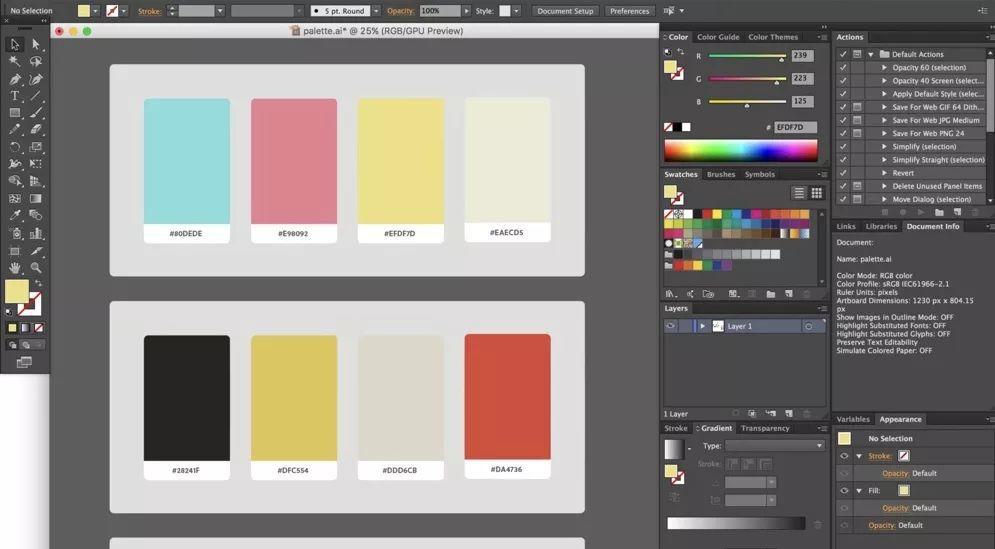Switch to the Color Guide tab
Image resolution: width=995 pixels, height=549 pixels.
(x=718, y=37)
